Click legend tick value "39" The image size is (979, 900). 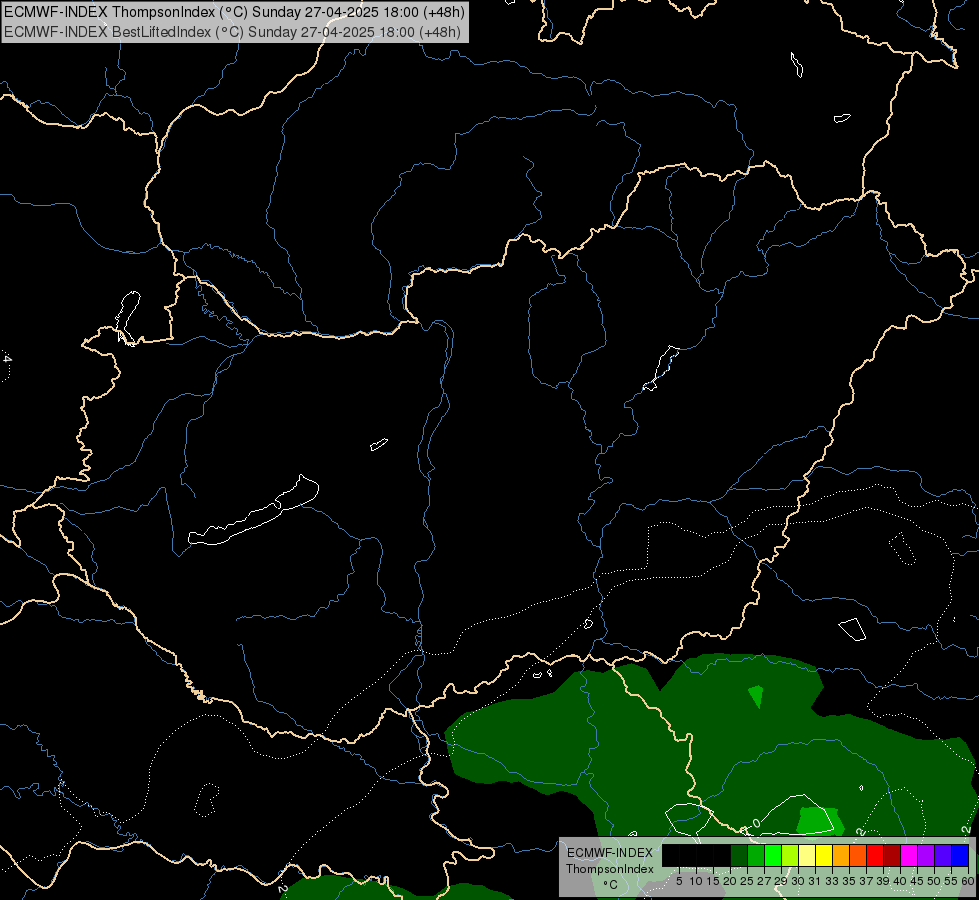pos(883,881)
